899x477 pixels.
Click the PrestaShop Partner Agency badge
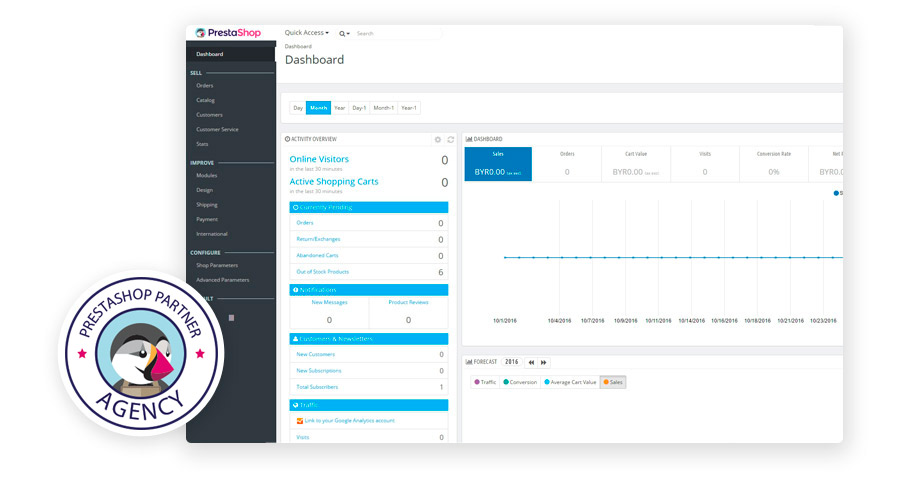click(141, 353)
